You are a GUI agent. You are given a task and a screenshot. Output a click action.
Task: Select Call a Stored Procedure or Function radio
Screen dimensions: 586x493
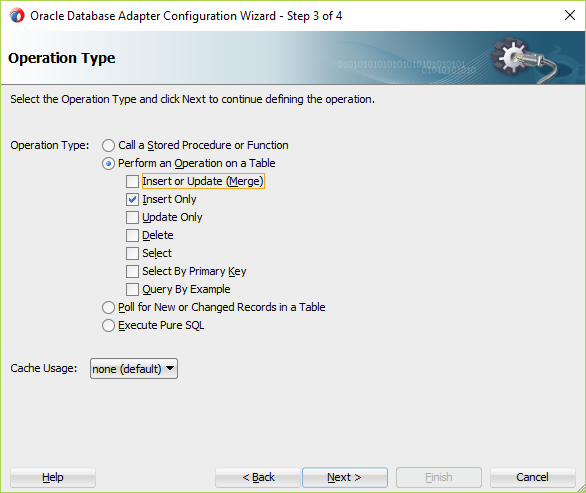[108, 145]
